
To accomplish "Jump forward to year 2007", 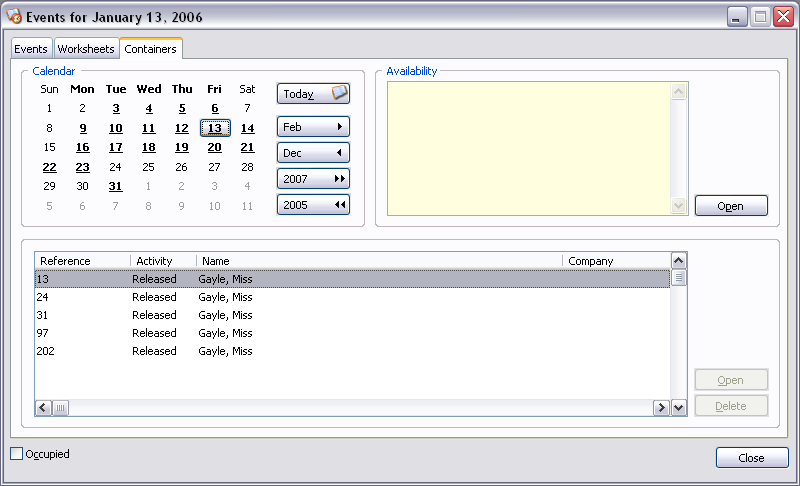I will click(x=313, y=179).
